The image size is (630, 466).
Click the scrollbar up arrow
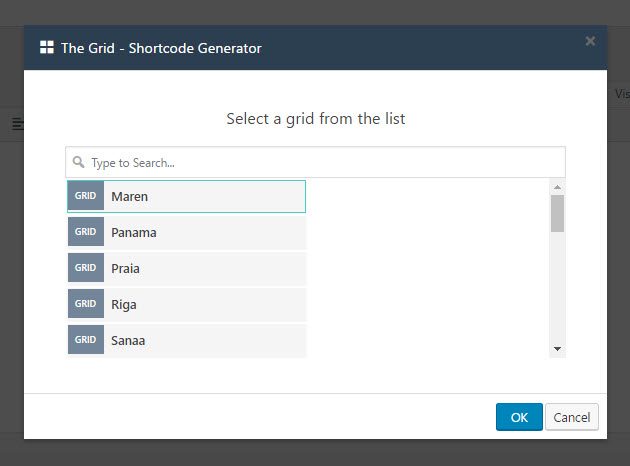(x=557, y=187)
